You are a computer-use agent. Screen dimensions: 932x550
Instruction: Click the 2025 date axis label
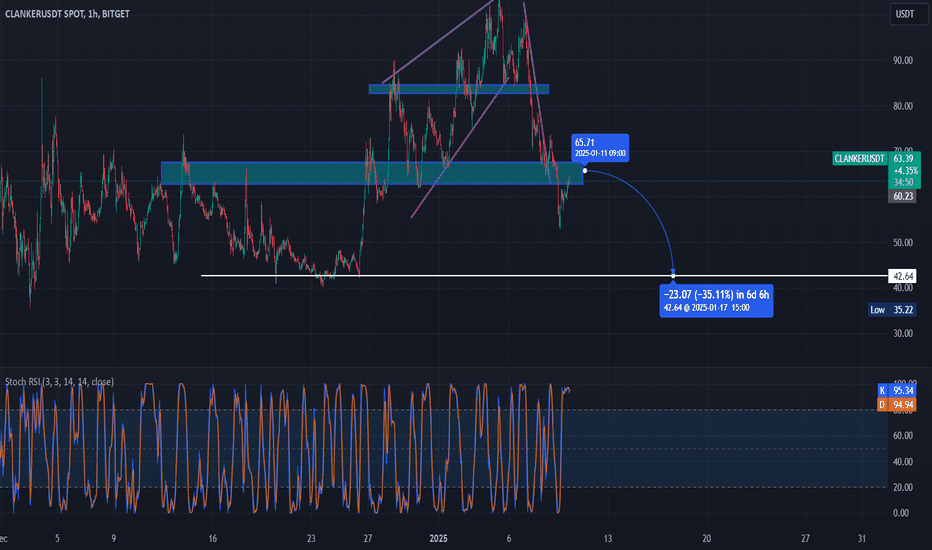[438, 539]
